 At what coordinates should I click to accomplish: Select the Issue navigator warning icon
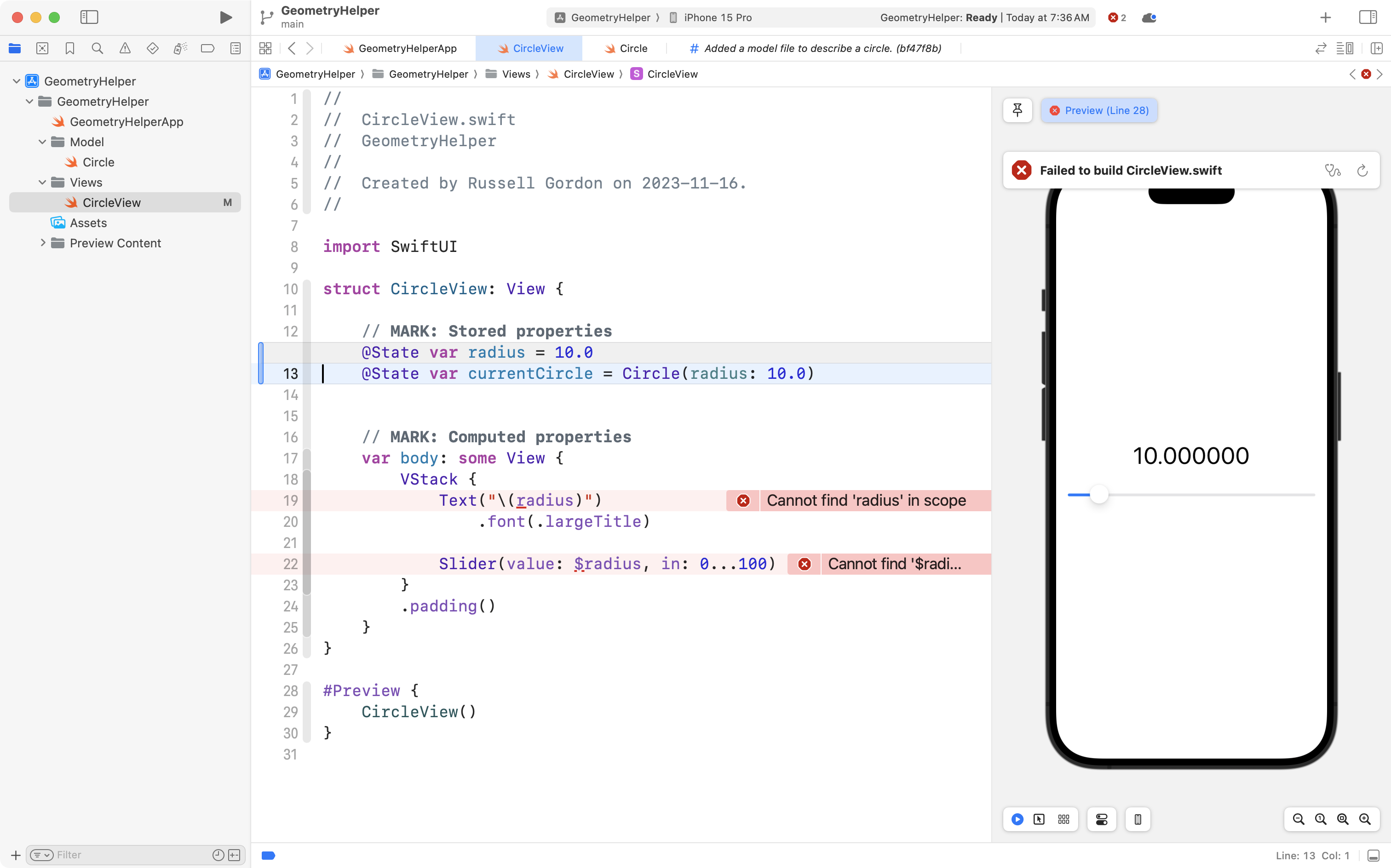tap(125, 48)
